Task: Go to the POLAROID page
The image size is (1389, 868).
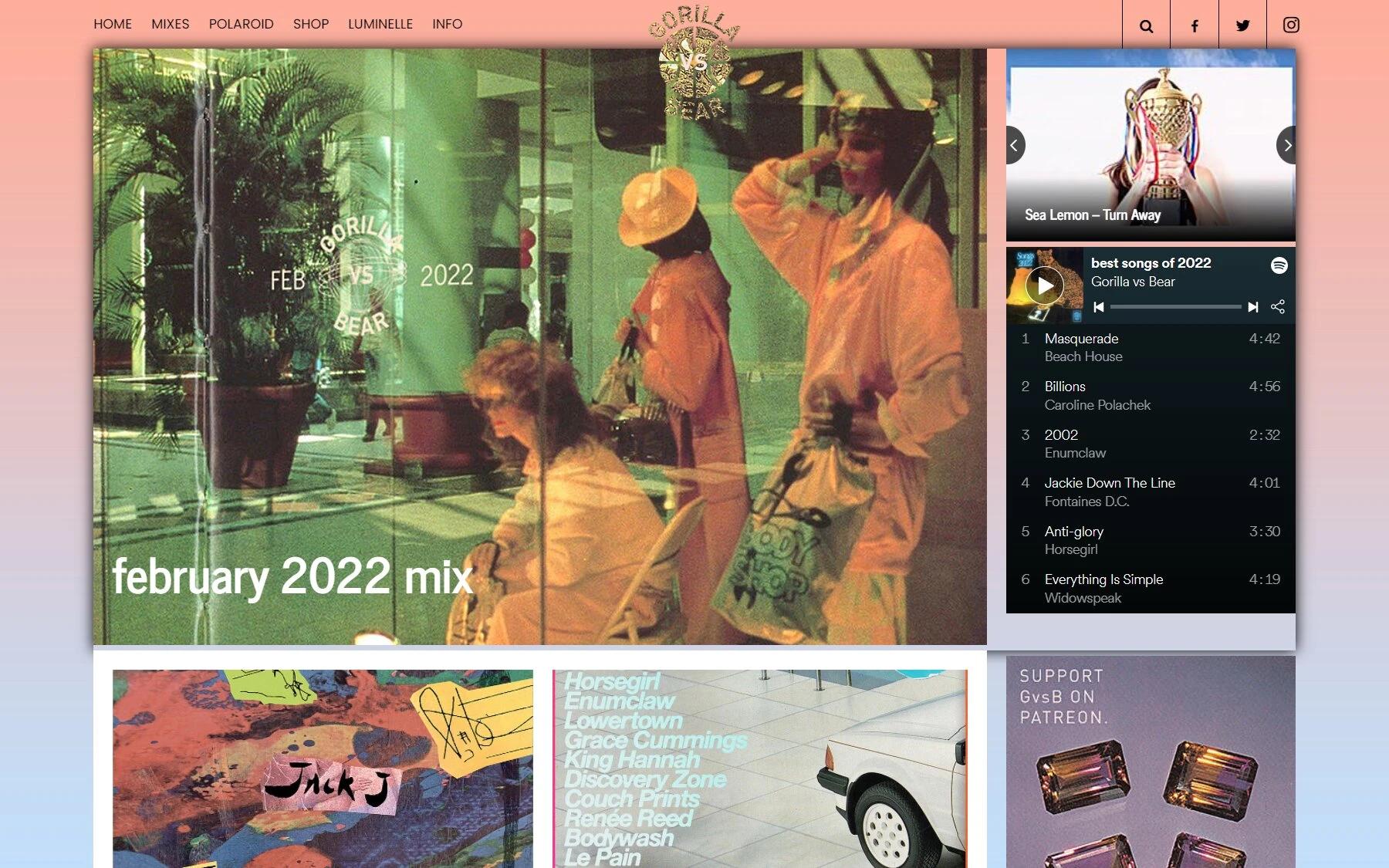Action: [x=241, y=24]
